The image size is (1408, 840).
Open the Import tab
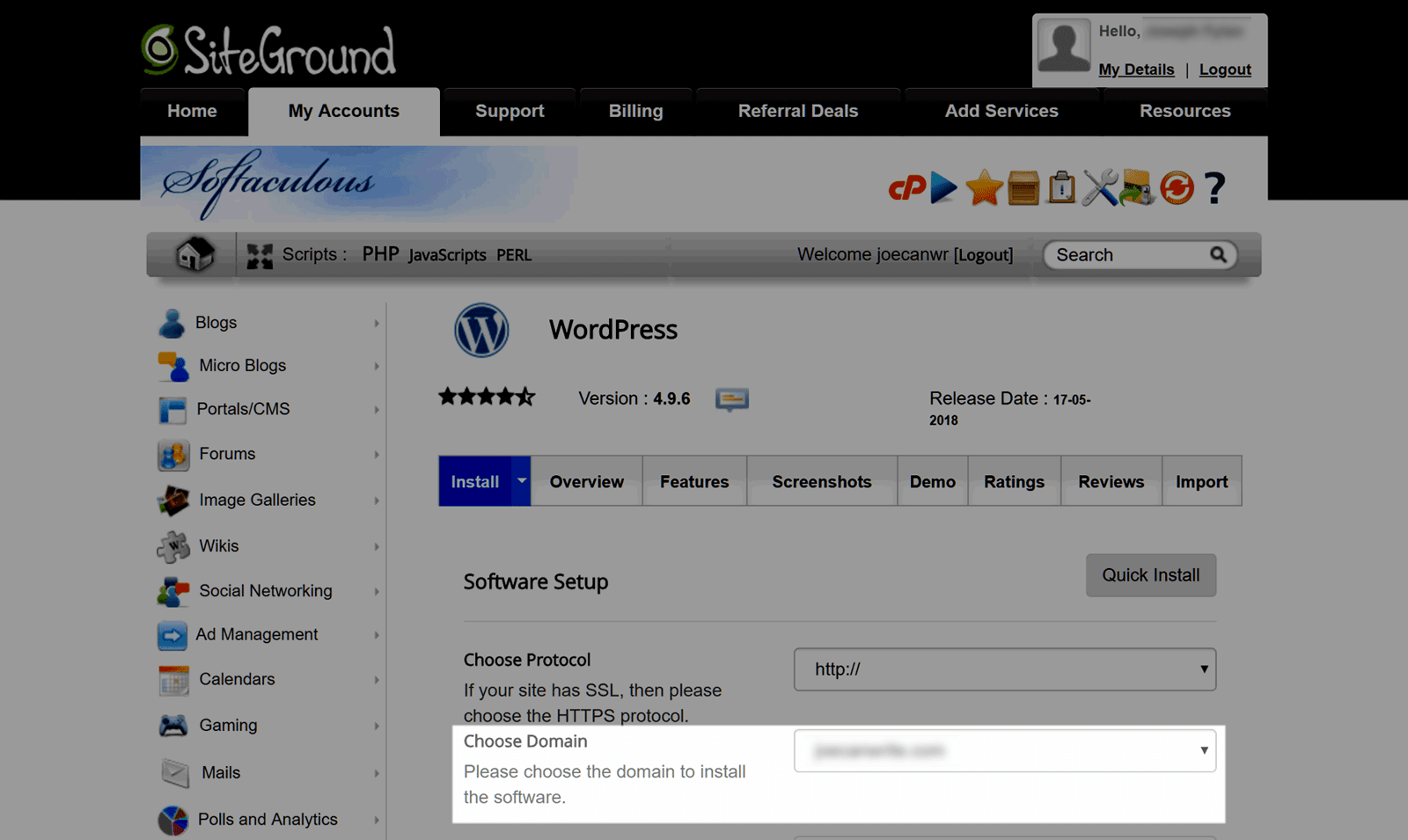(x=1202, y=481)
